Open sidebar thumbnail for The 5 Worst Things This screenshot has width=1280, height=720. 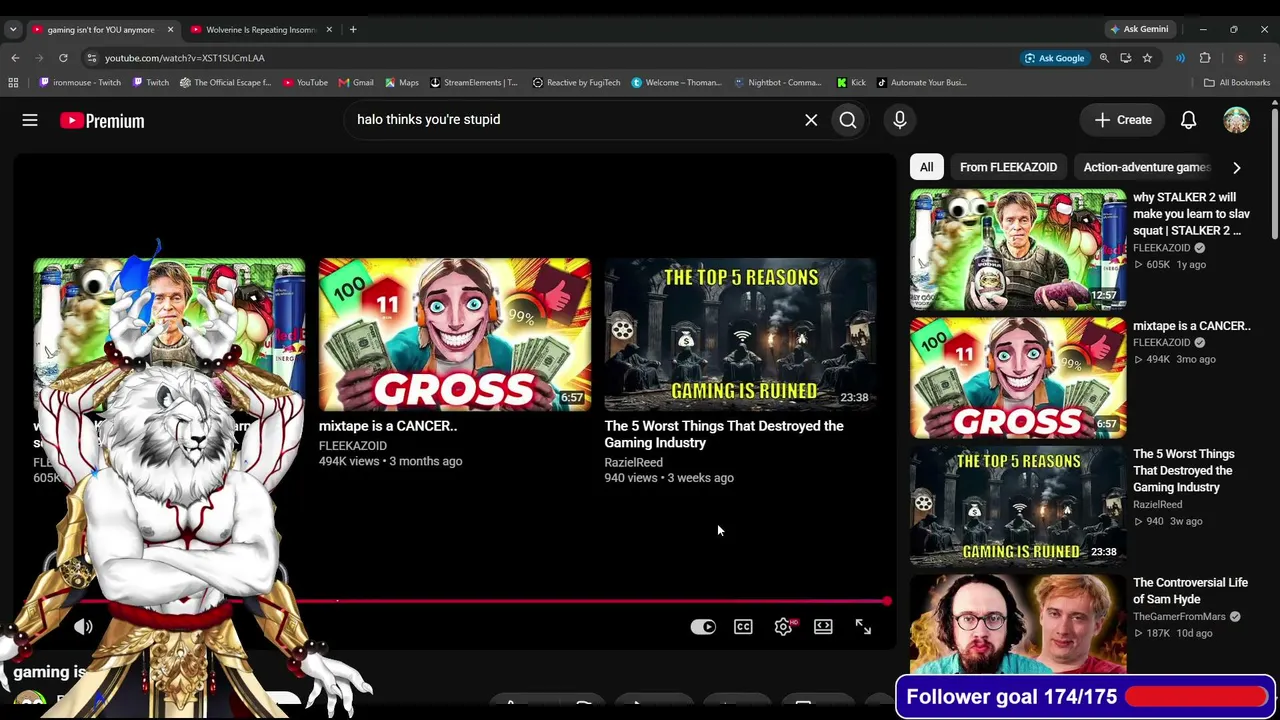(x=1018, y=506)
